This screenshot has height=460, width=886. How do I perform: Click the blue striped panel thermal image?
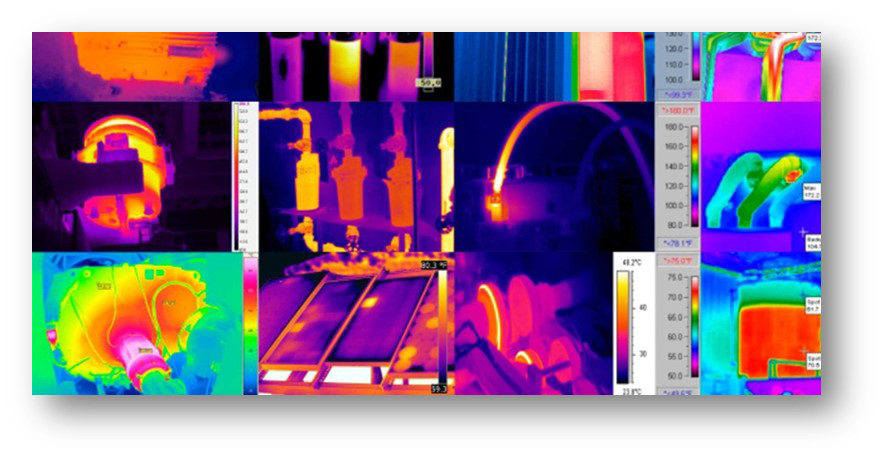512,66
